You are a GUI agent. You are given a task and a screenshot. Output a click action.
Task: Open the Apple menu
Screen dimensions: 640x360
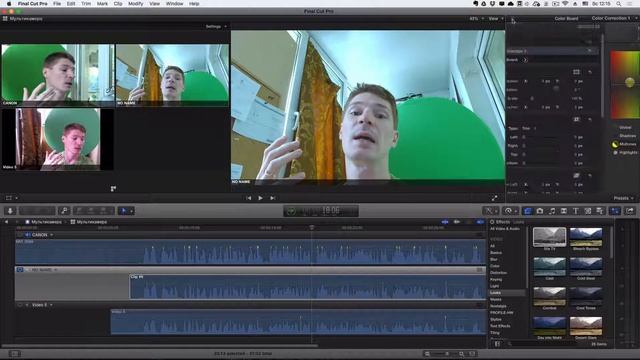(9, 3)
